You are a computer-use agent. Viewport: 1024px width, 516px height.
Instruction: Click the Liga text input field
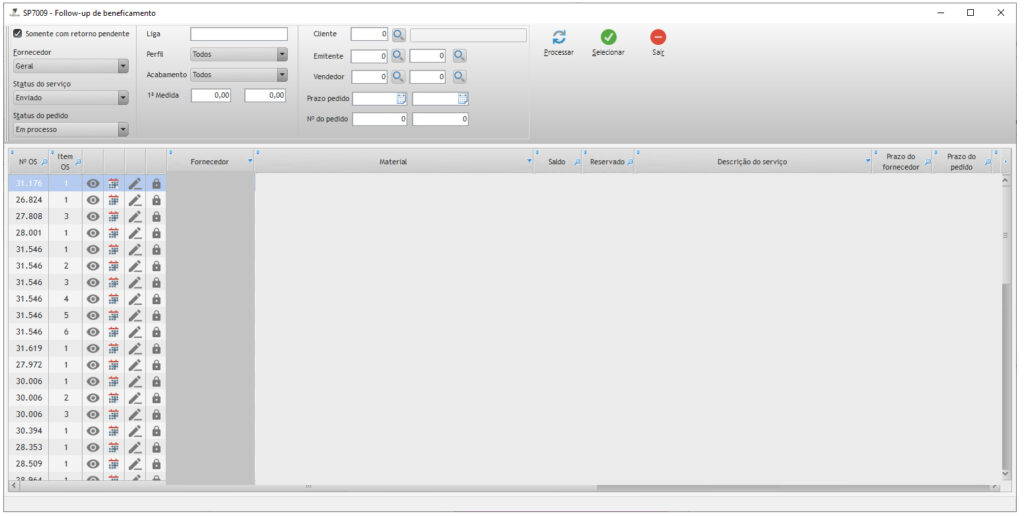[x=238, y=34]
